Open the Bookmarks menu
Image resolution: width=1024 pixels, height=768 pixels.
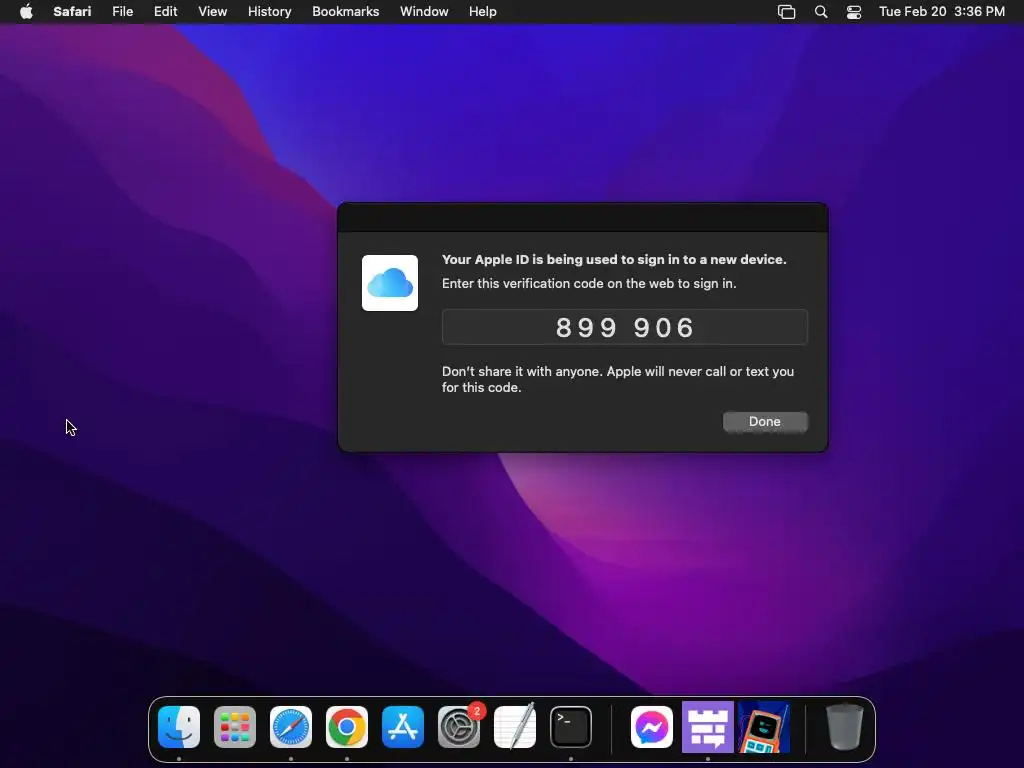click(x=345, y=12)
